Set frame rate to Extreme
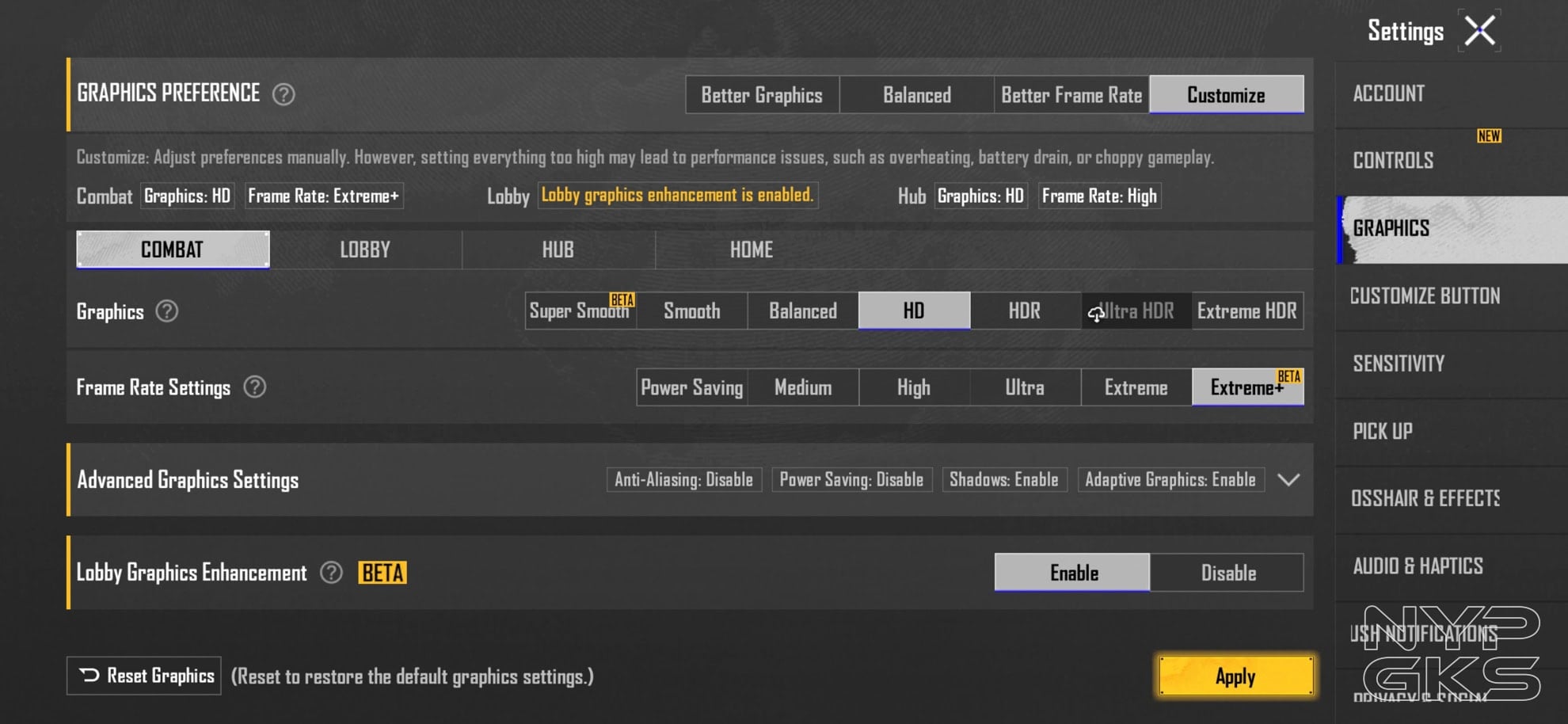This screenshot has height=724, width=1568. [1136, 387]
